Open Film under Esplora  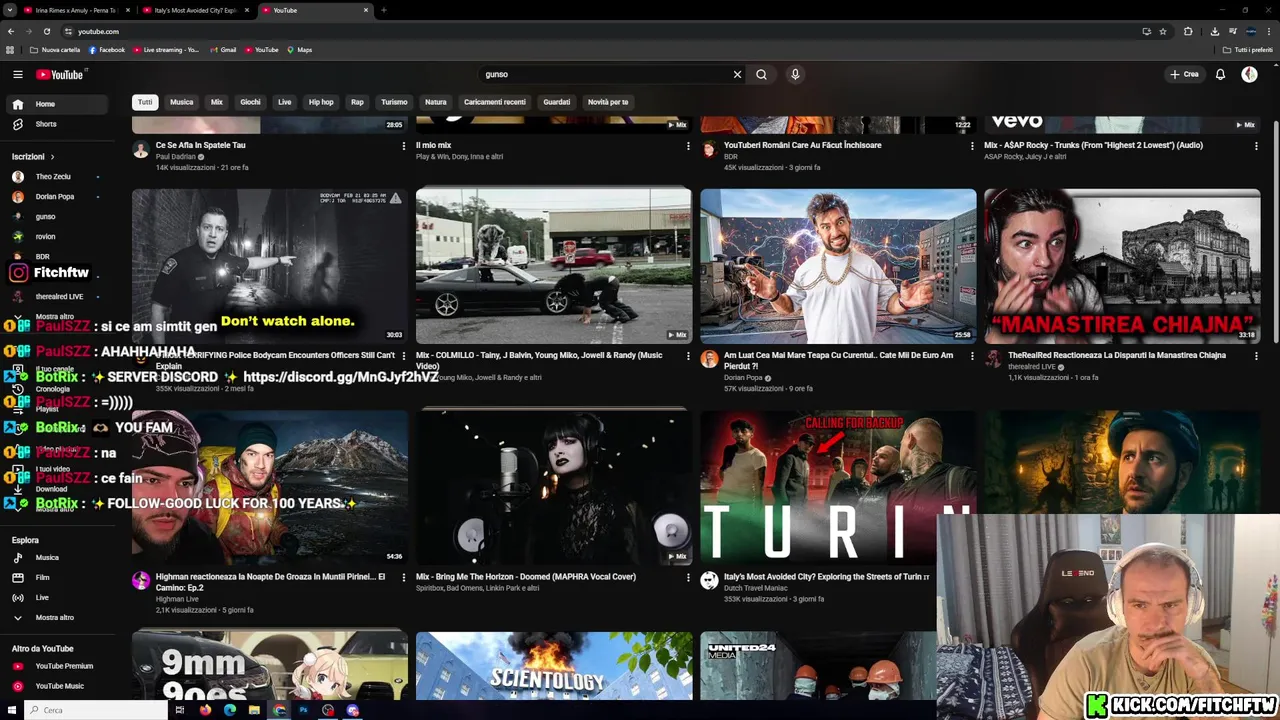click(58, 578)
